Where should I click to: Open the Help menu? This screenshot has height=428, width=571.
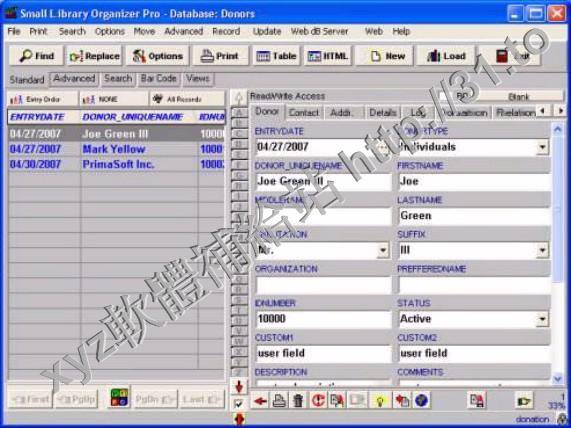click(401, 32)
